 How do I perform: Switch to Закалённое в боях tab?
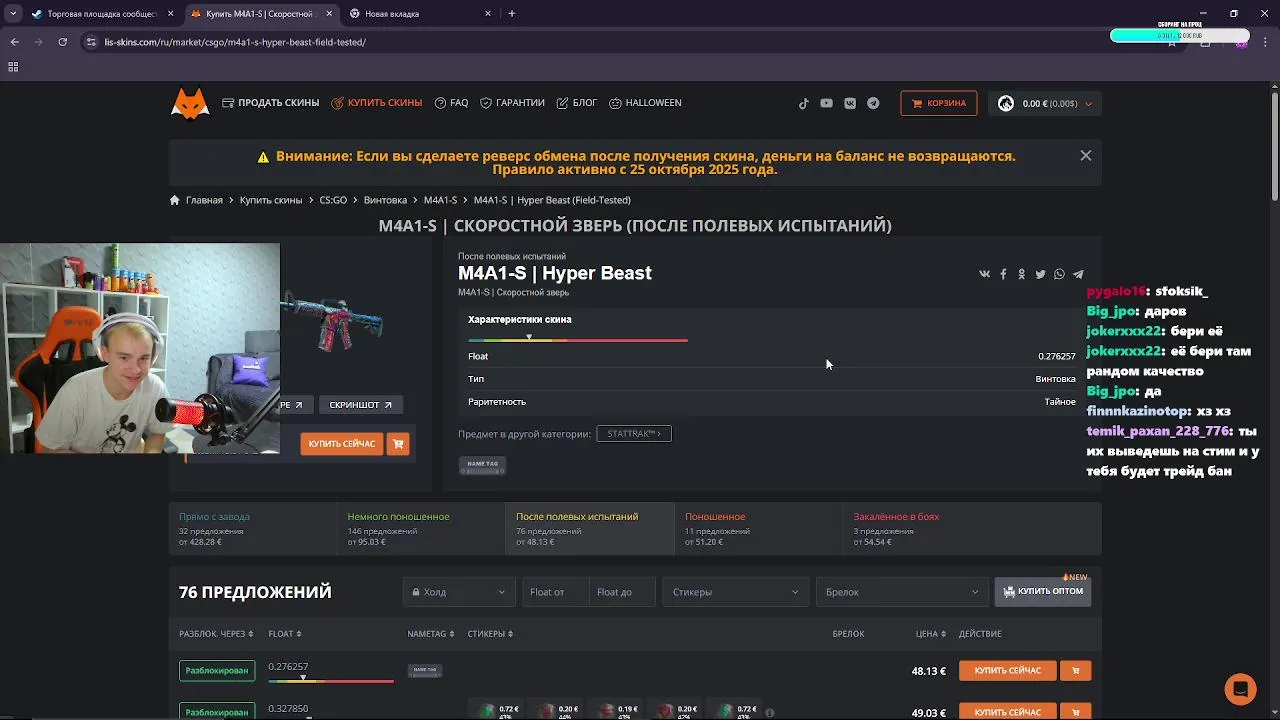pos(972,529)
